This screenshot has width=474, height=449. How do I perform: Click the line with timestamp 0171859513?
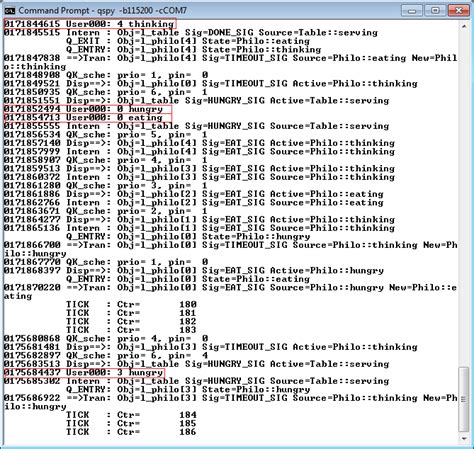[x=199, y=169]
